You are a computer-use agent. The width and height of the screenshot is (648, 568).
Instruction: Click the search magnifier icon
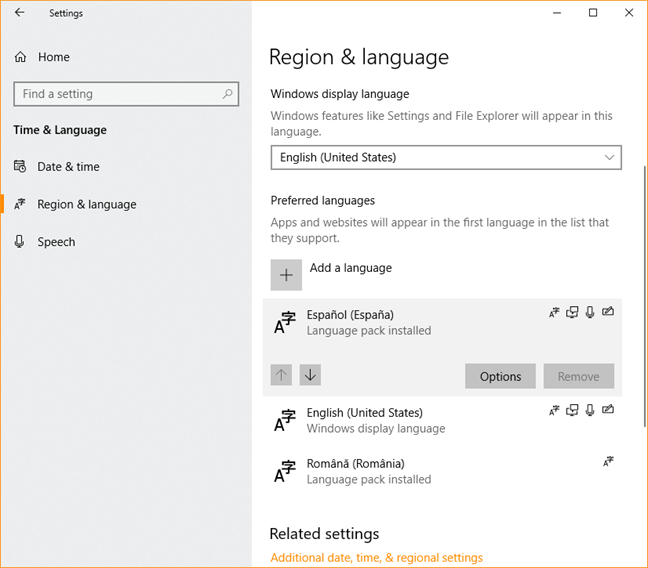tap(227, 94)
